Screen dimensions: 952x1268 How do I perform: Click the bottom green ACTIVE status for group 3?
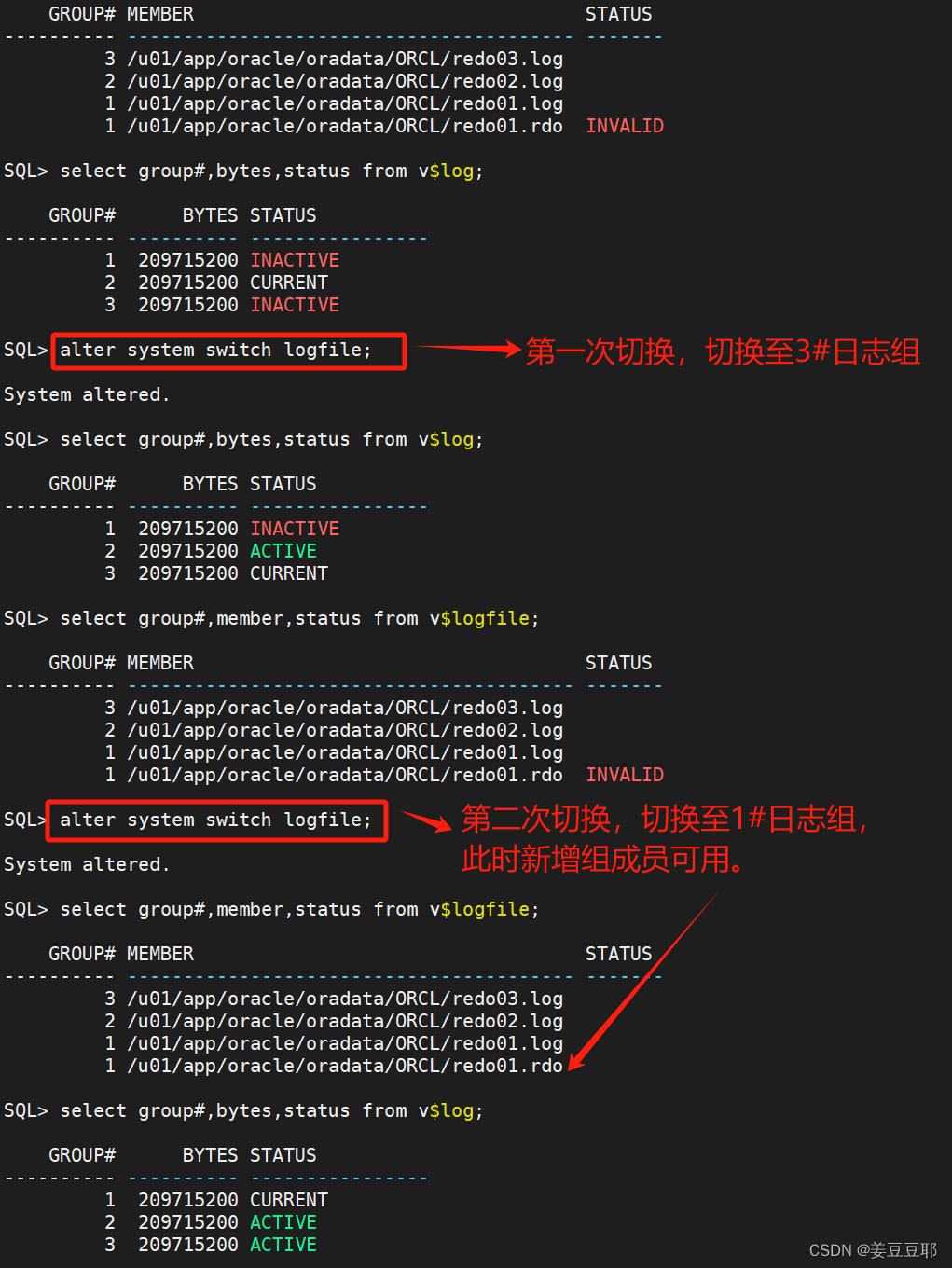283,1245
